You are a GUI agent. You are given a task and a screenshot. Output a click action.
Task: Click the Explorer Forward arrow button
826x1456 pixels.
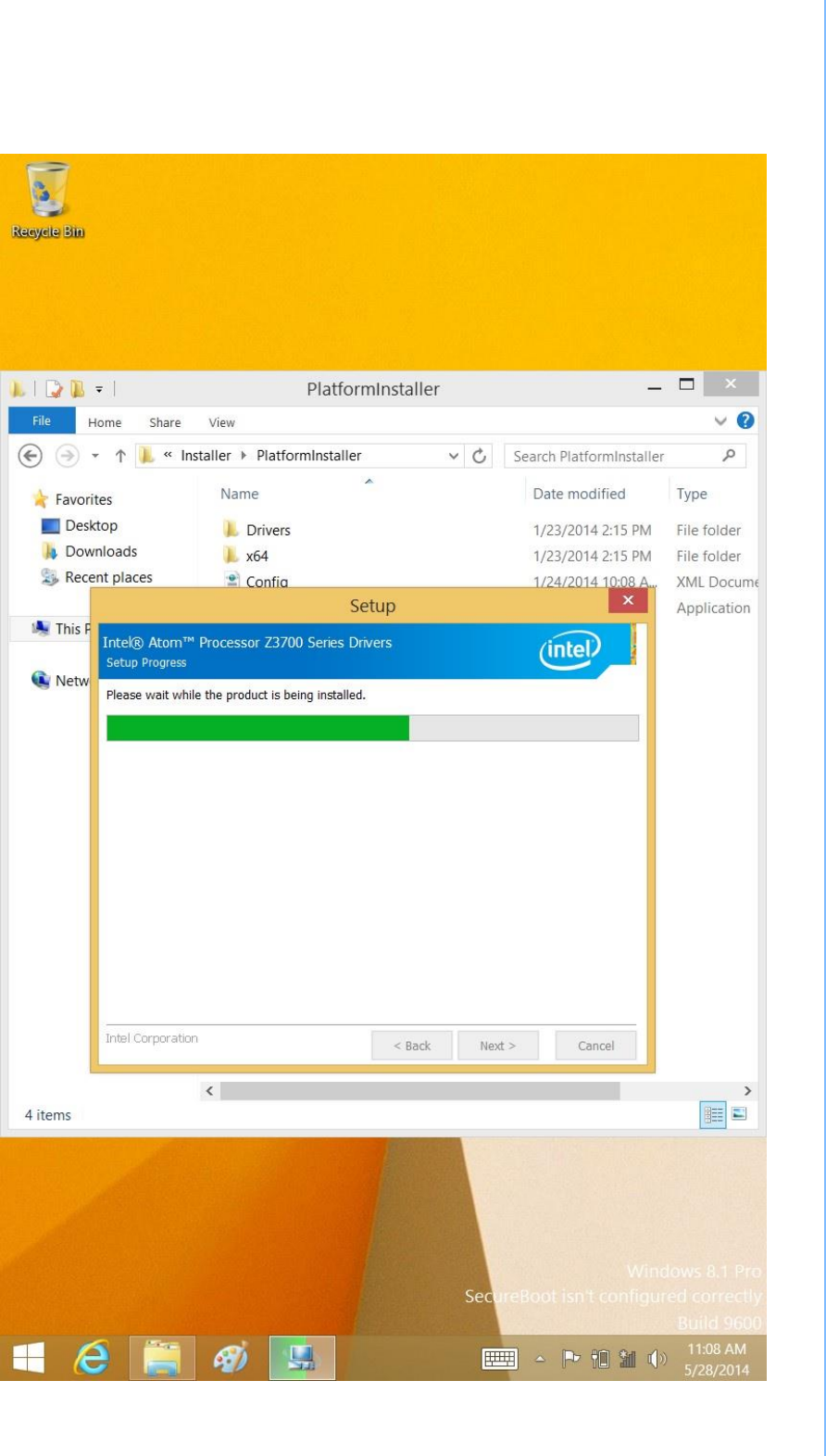click(66, 456)
